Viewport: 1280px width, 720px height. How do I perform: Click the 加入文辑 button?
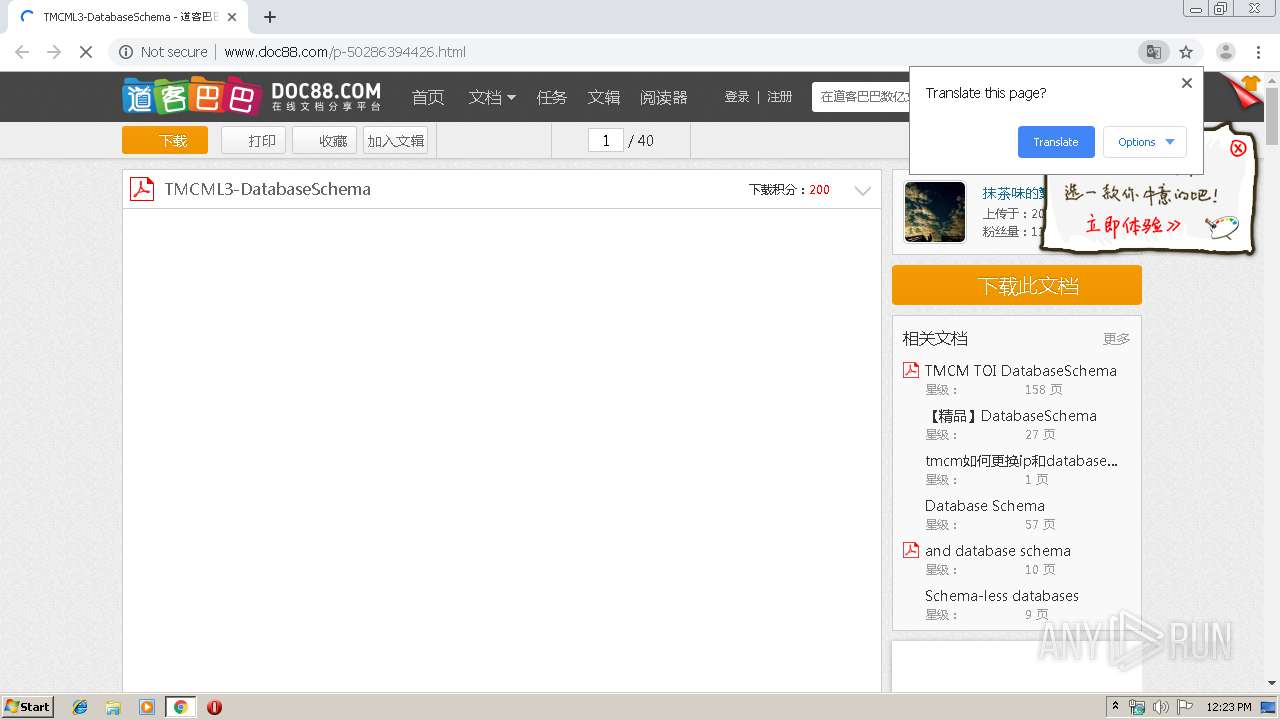pyautogui.click(x=395, y=140)
